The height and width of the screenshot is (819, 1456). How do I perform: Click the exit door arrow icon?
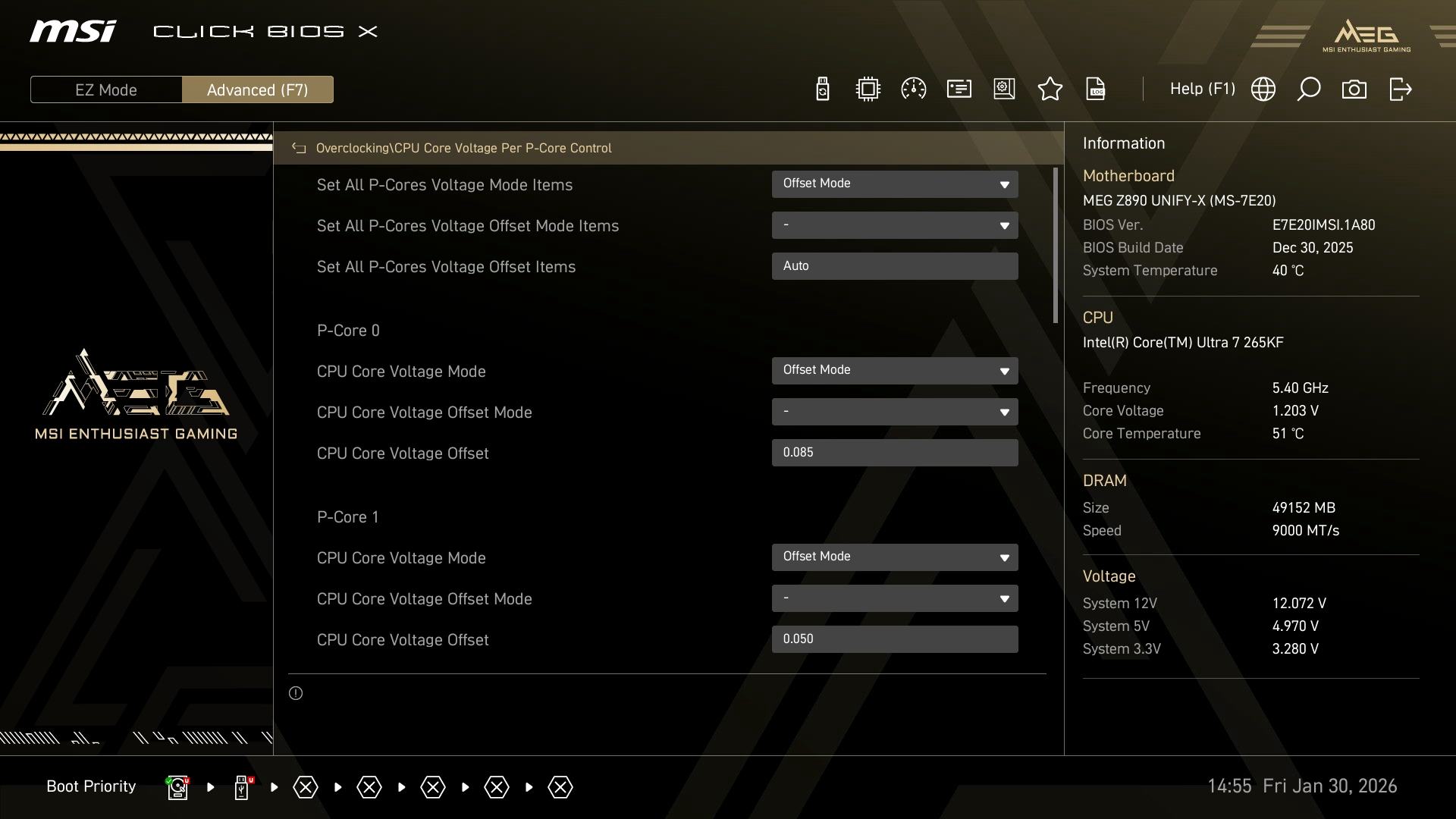click(1400, 89)
